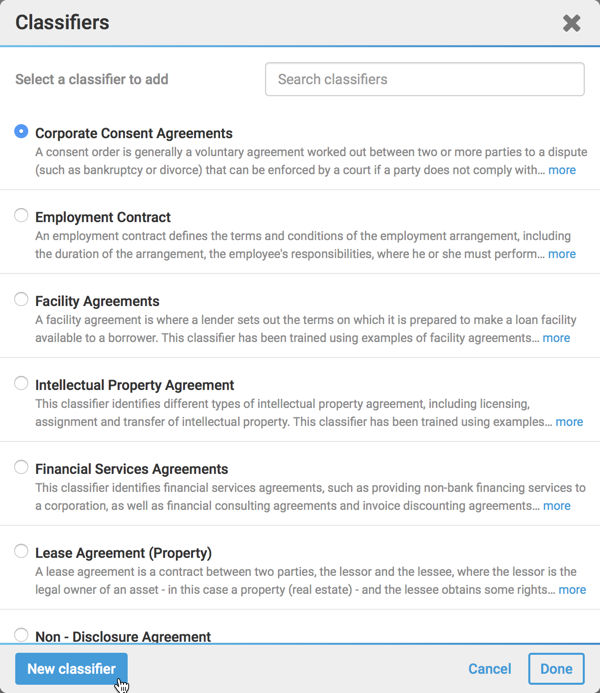Select the Employment Contract radio button

tap(21, 215)
